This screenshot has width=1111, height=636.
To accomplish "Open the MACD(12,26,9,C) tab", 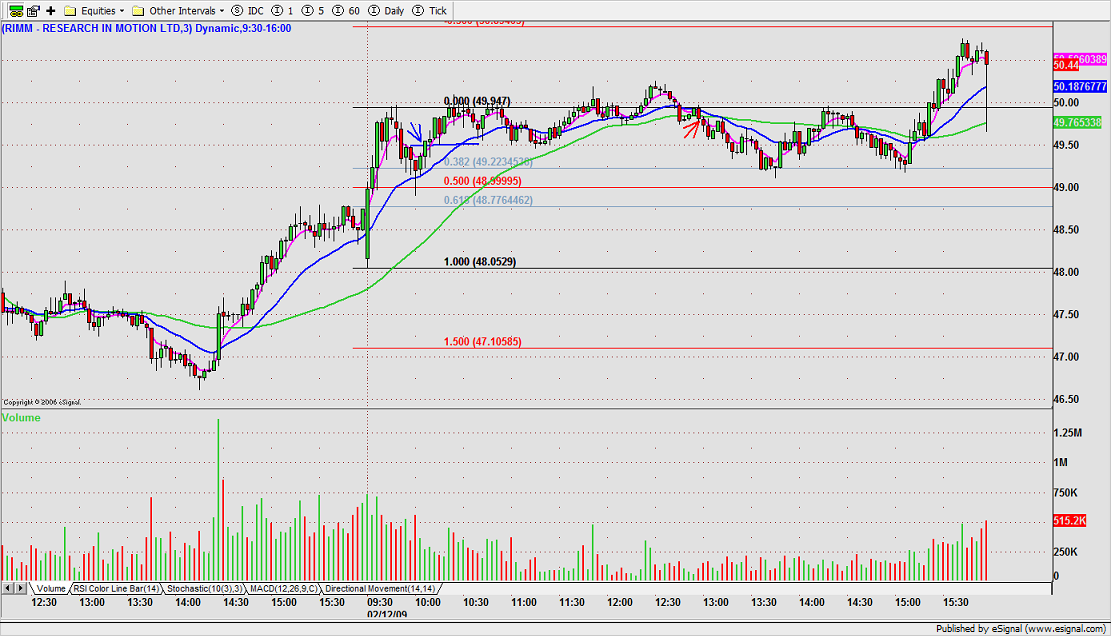I will coord(284,589).
